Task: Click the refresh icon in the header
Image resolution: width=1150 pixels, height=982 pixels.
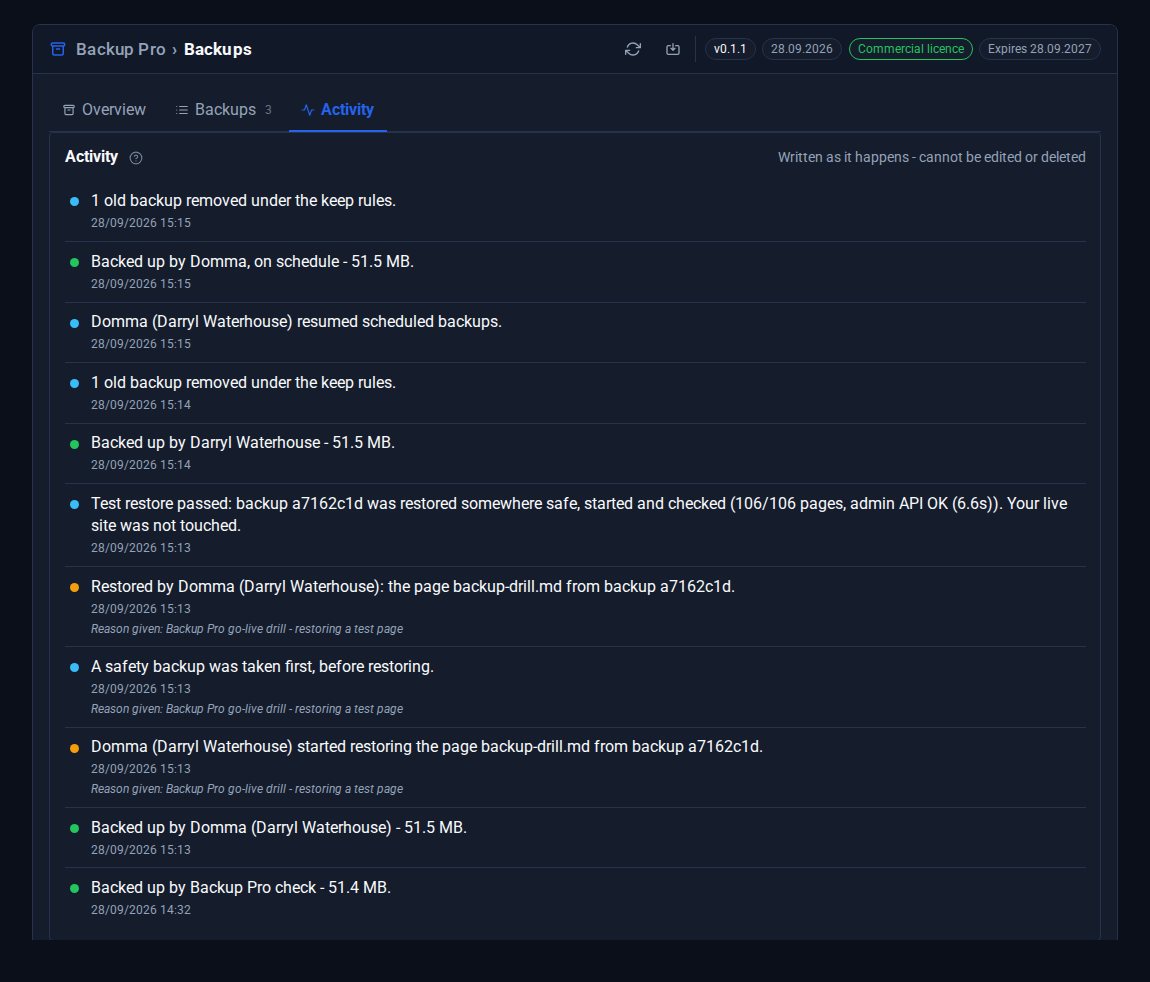Action: (632, 49)
